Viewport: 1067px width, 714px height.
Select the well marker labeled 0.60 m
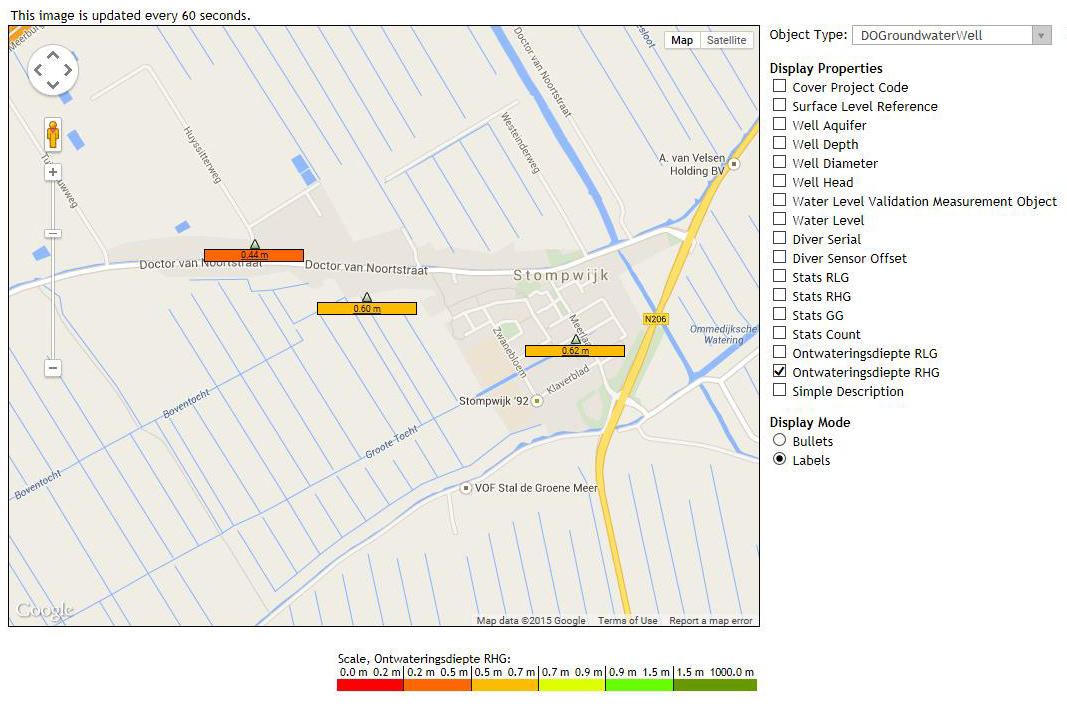click(x=367, y=308)
